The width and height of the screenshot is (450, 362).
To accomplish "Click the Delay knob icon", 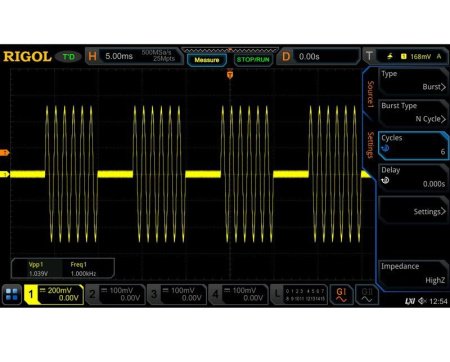I will [385, 180].
